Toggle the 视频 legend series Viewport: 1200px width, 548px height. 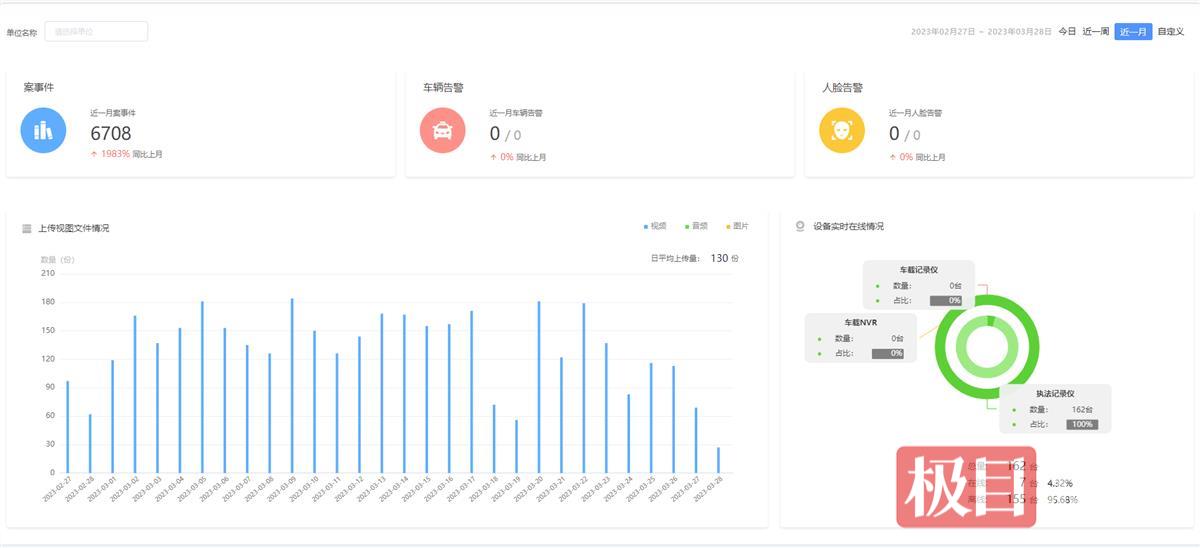[x=655, y=226]
